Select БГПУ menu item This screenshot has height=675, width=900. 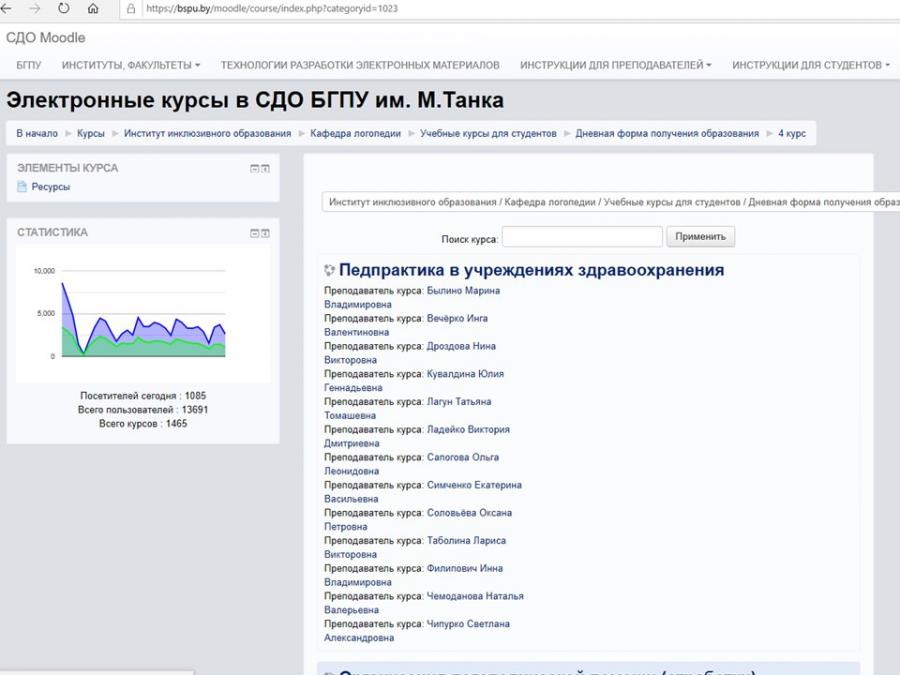point(29,65)
